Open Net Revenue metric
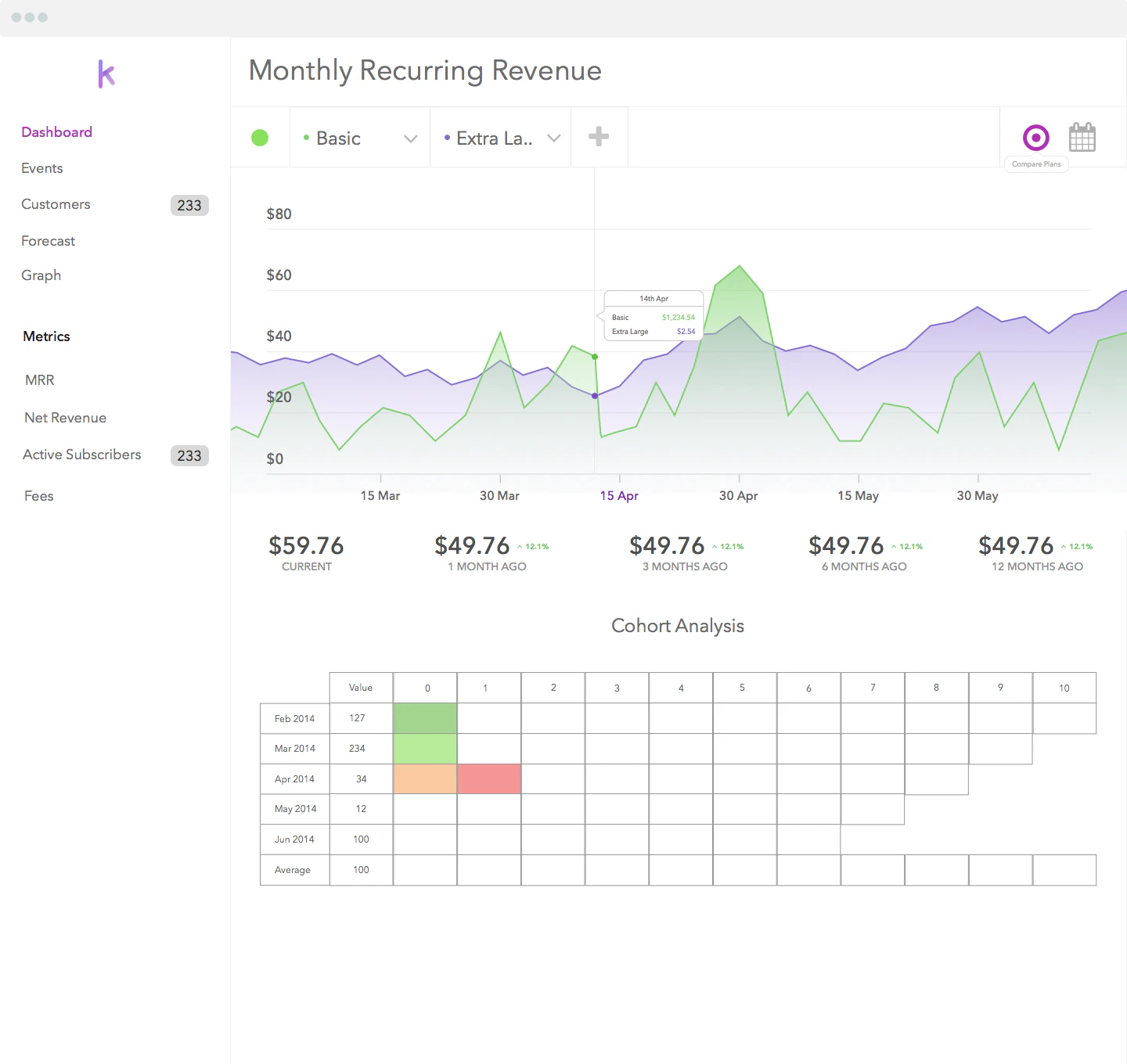The width and height of the screenshot is (1127, 1064). [x=66, y=418]
